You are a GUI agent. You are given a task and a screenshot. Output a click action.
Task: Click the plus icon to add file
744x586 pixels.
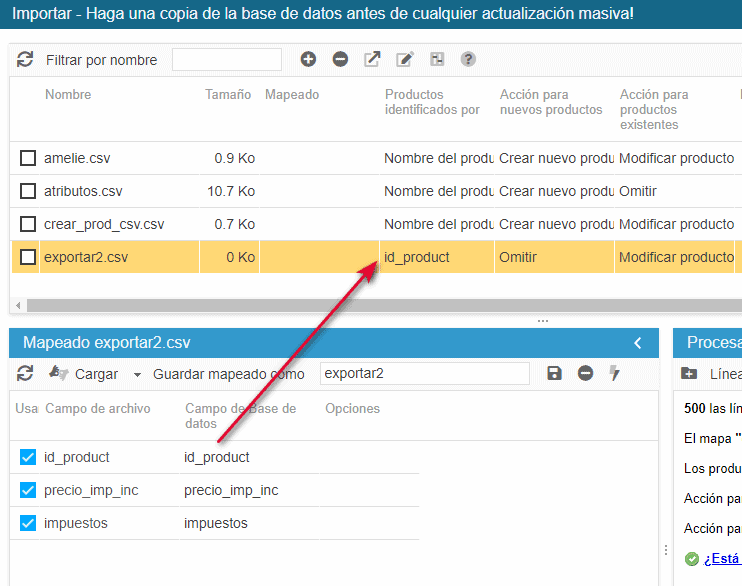[x=308, y=60]
